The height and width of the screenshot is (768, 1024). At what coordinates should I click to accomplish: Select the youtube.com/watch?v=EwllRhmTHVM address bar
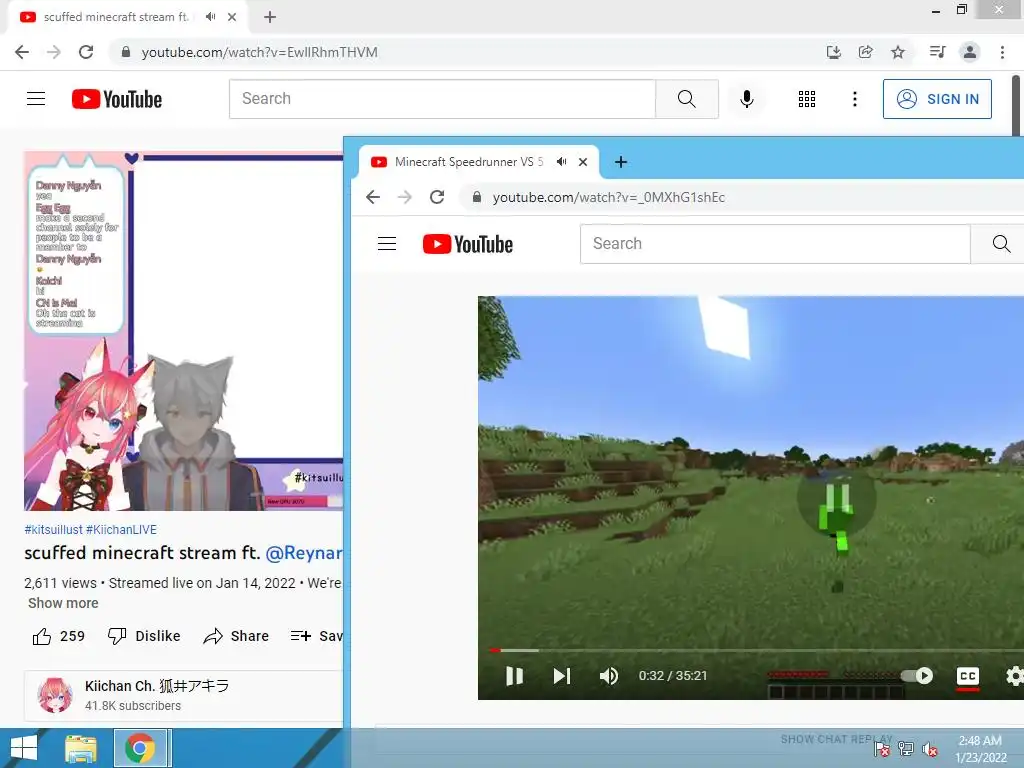pyautogui.click(x=470, y=52)
